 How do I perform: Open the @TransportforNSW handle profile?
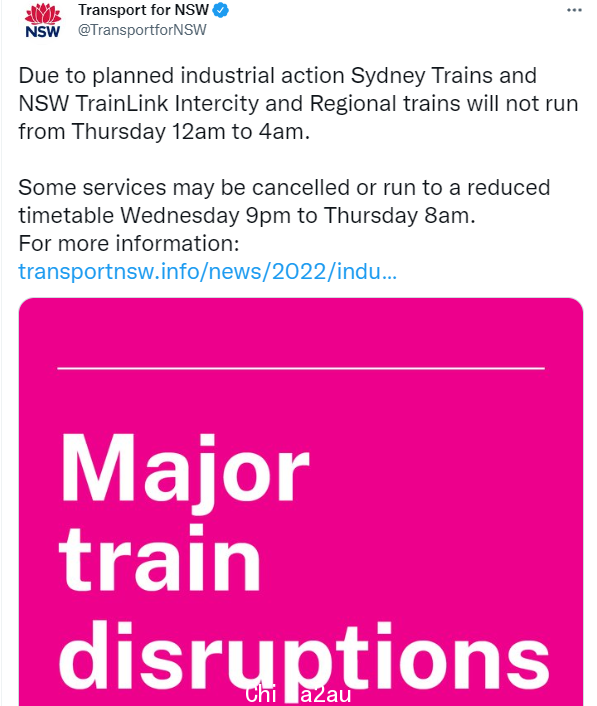[x=142, y=30]
